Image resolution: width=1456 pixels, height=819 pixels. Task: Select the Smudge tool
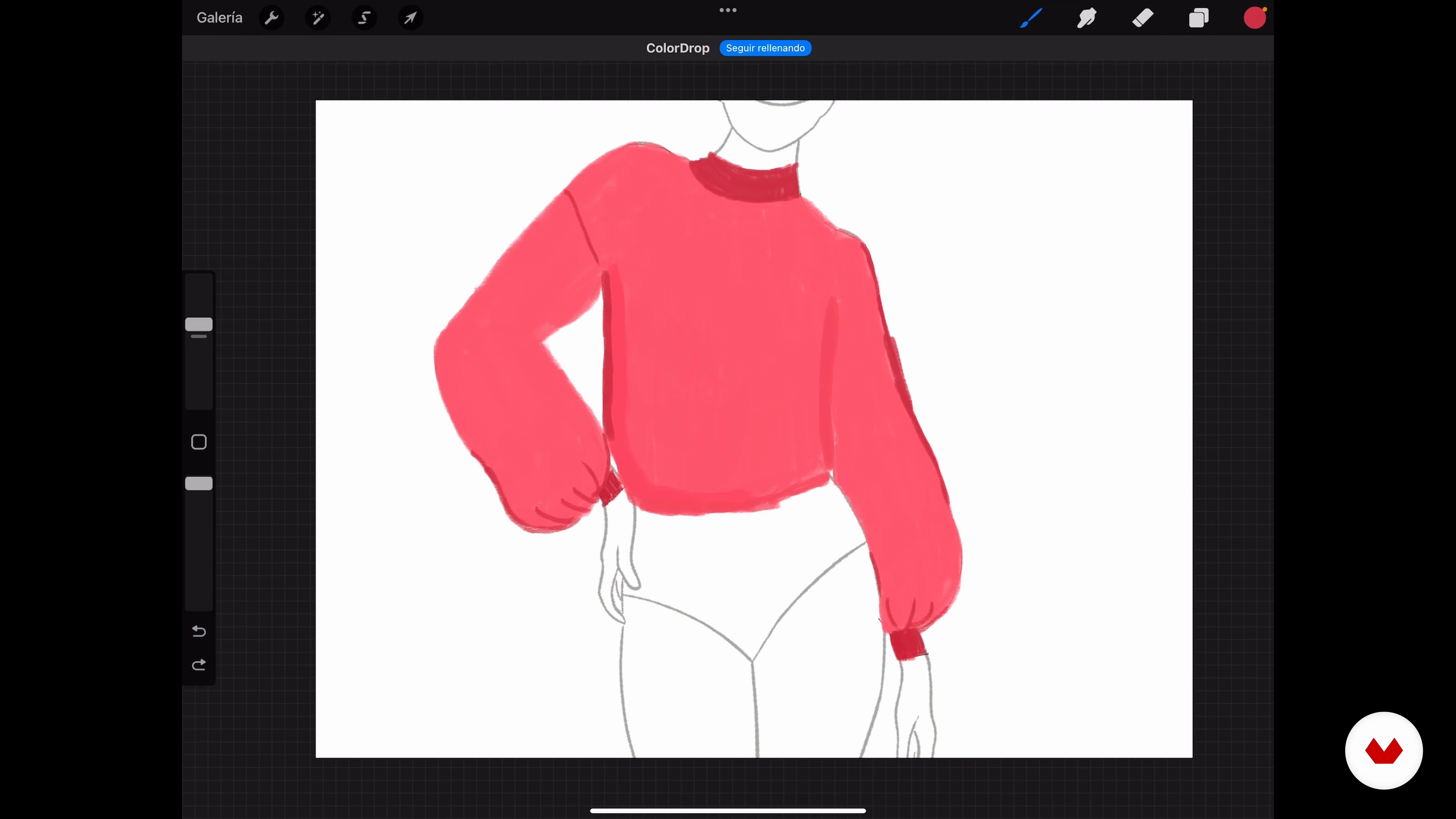tap(1086, 18)
